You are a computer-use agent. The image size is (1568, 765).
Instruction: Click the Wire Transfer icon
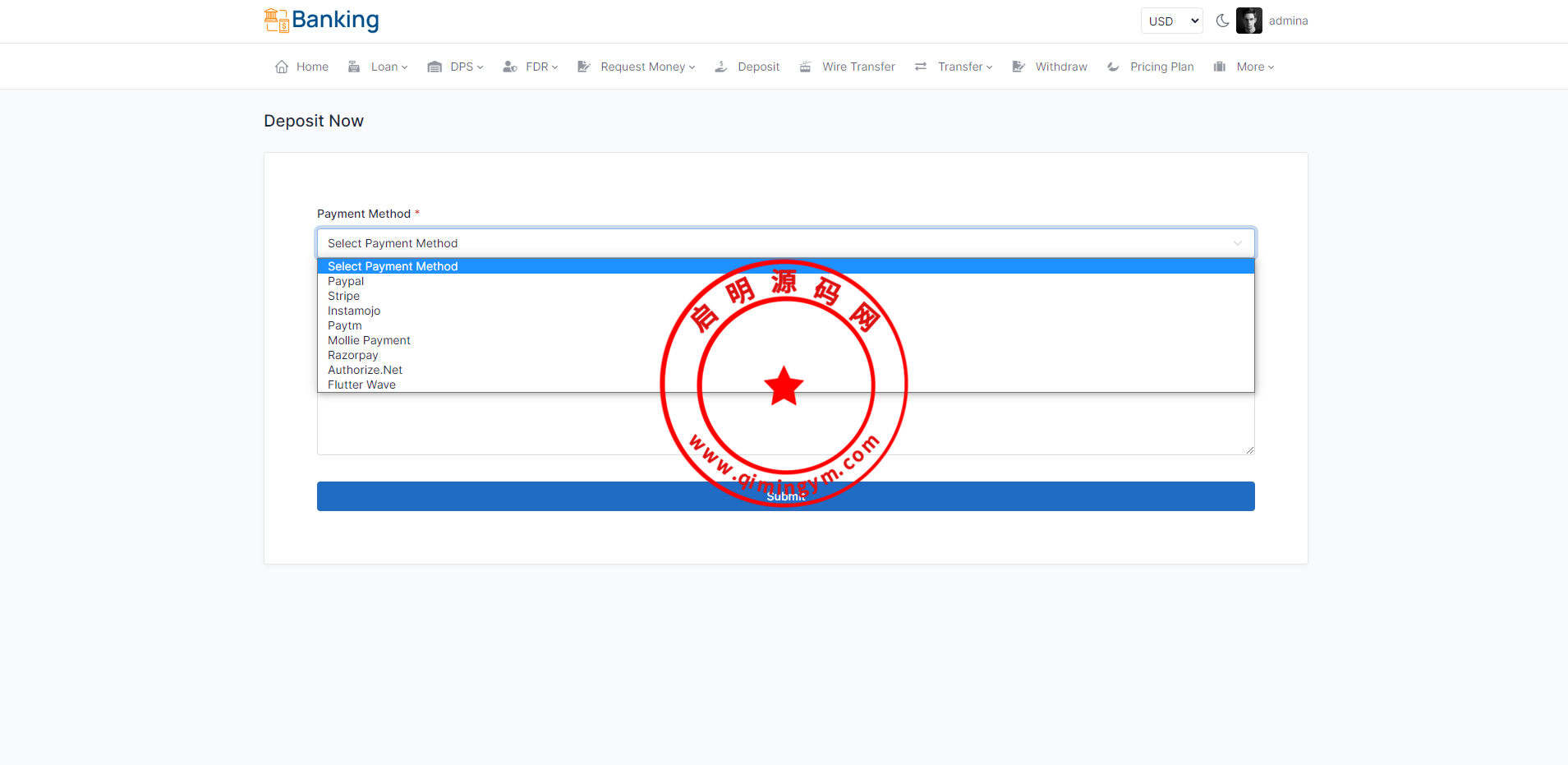click(x=805, y=67)
